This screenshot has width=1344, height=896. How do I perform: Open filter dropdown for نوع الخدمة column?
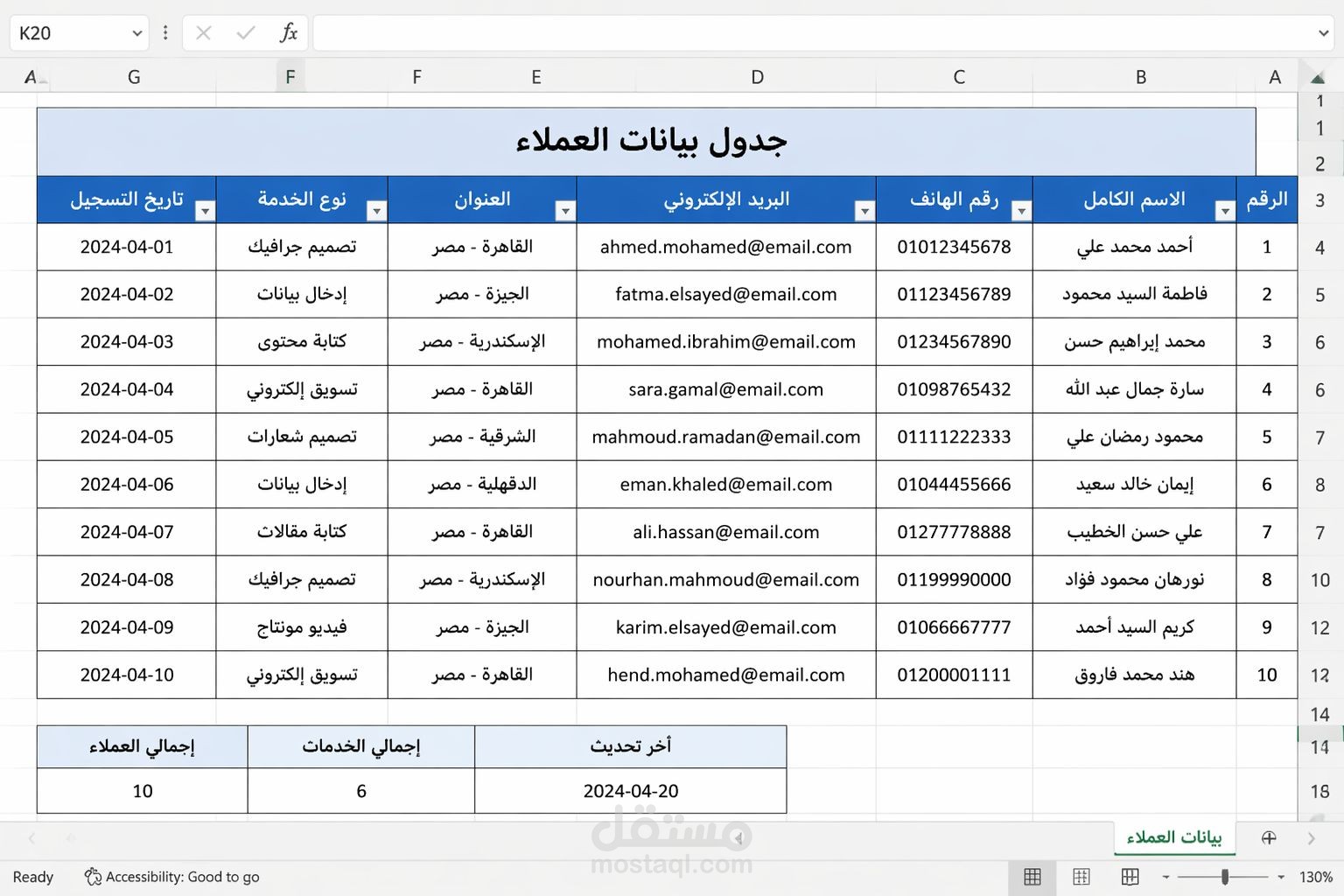pos(376,211)
